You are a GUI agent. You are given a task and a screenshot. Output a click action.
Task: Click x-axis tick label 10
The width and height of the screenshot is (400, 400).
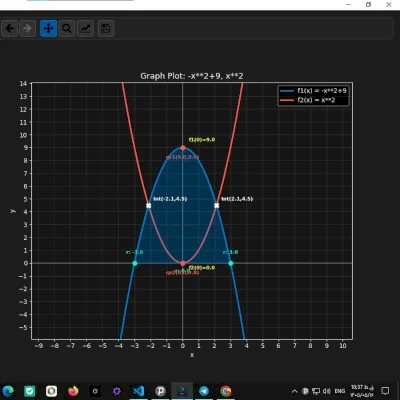pos(343,346)
